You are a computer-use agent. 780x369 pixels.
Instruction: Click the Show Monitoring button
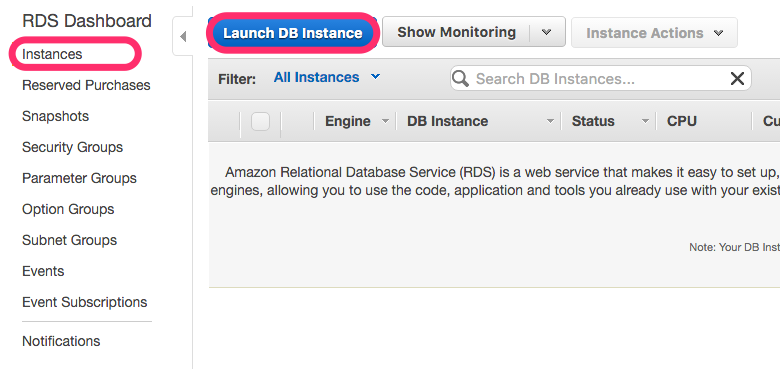[x=456, y=32]
